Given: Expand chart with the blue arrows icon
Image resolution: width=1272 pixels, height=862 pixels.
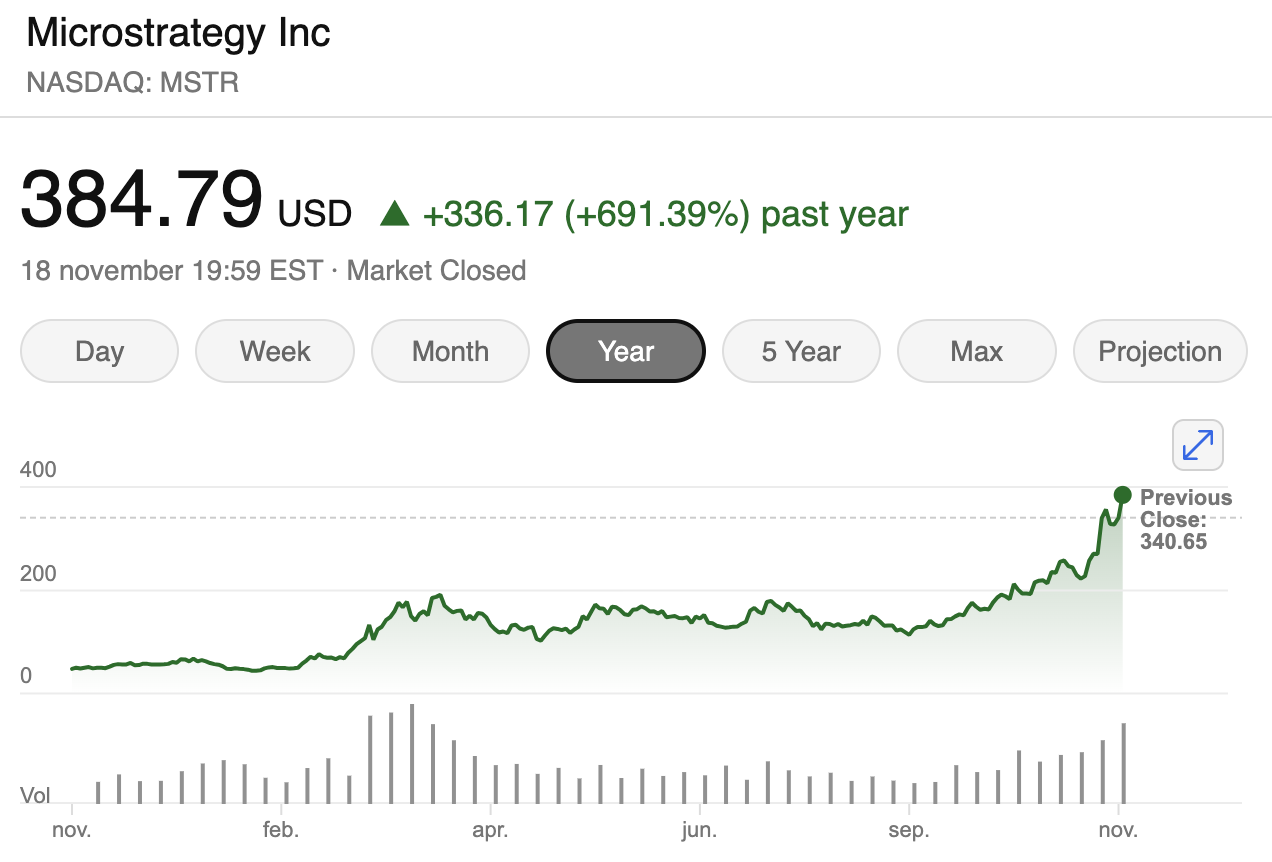Looking at the screenshot, I should pos(1198,445).
